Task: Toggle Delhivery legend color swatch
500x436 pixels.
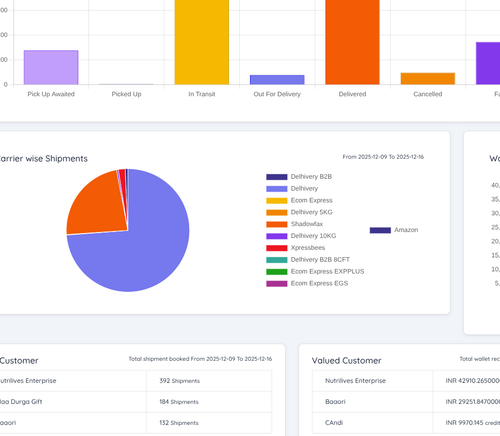Action: 277,189
